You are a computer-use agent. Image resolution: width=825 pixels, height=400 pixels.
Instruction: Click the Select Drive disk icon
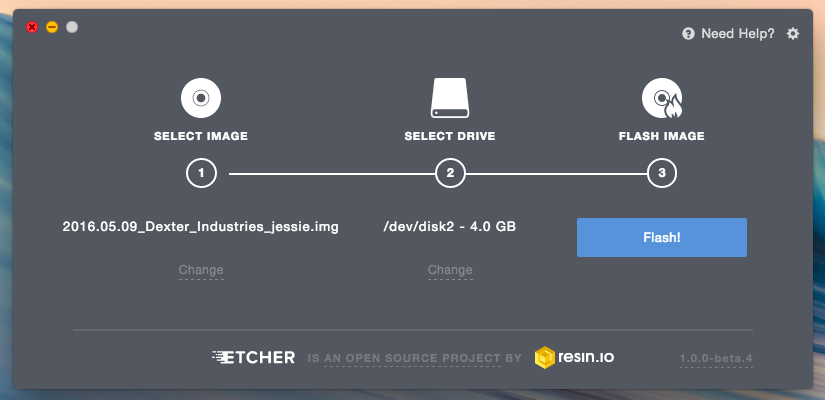pyautogui.click(x=450, y=98)
